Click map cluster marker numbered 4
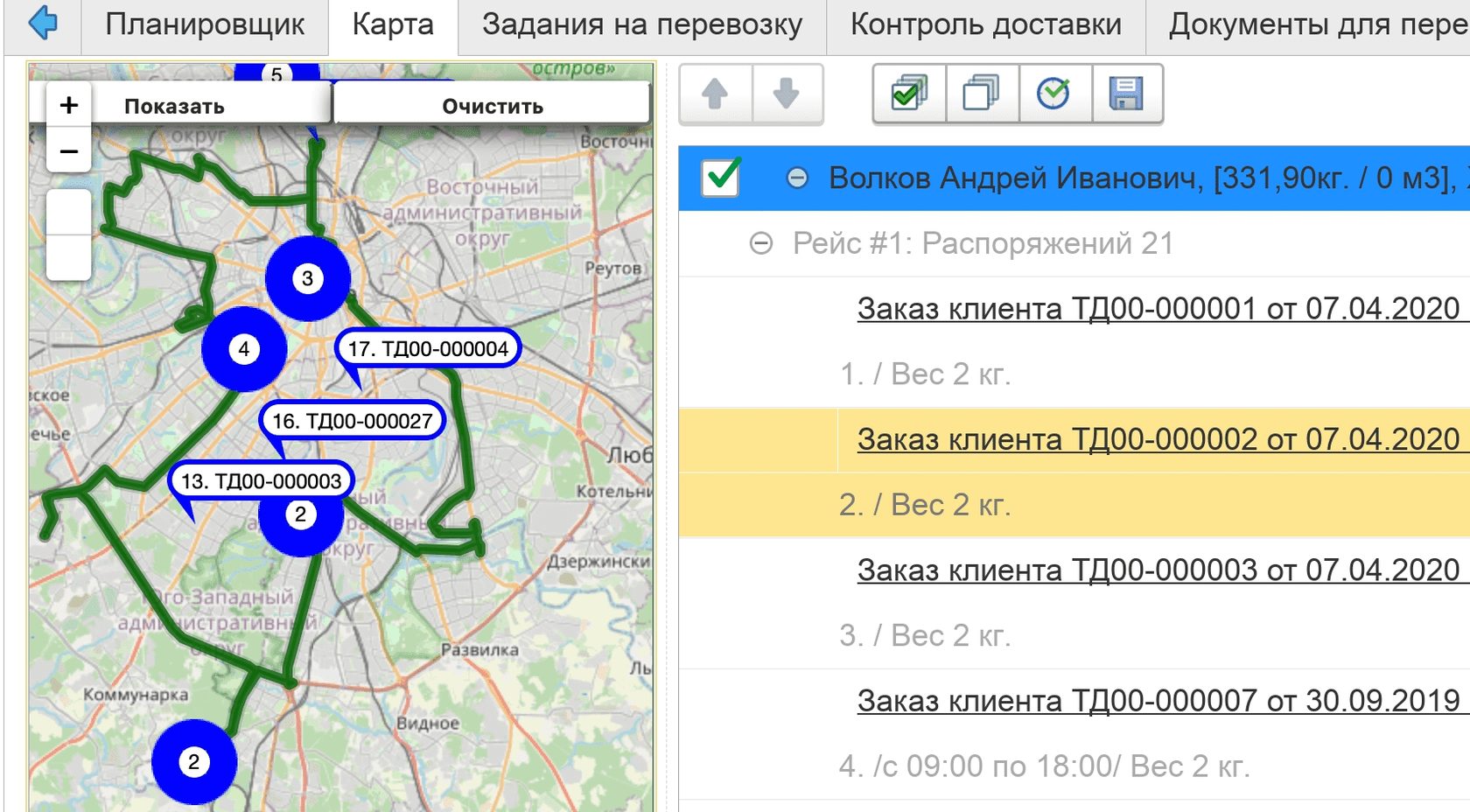The width and height of the screenshot is (1470, 812). [244, 349]
